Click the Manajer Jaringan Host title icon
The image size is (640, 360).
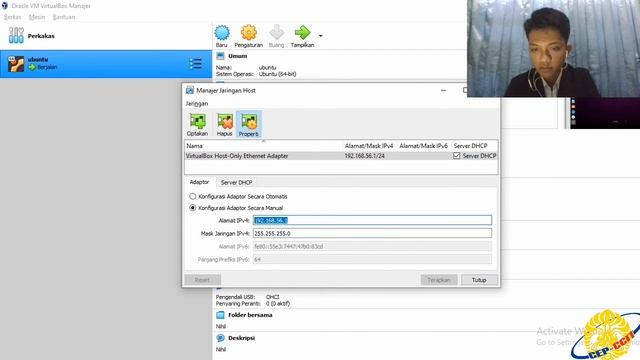pyautogui.click(x=190, y=90)
